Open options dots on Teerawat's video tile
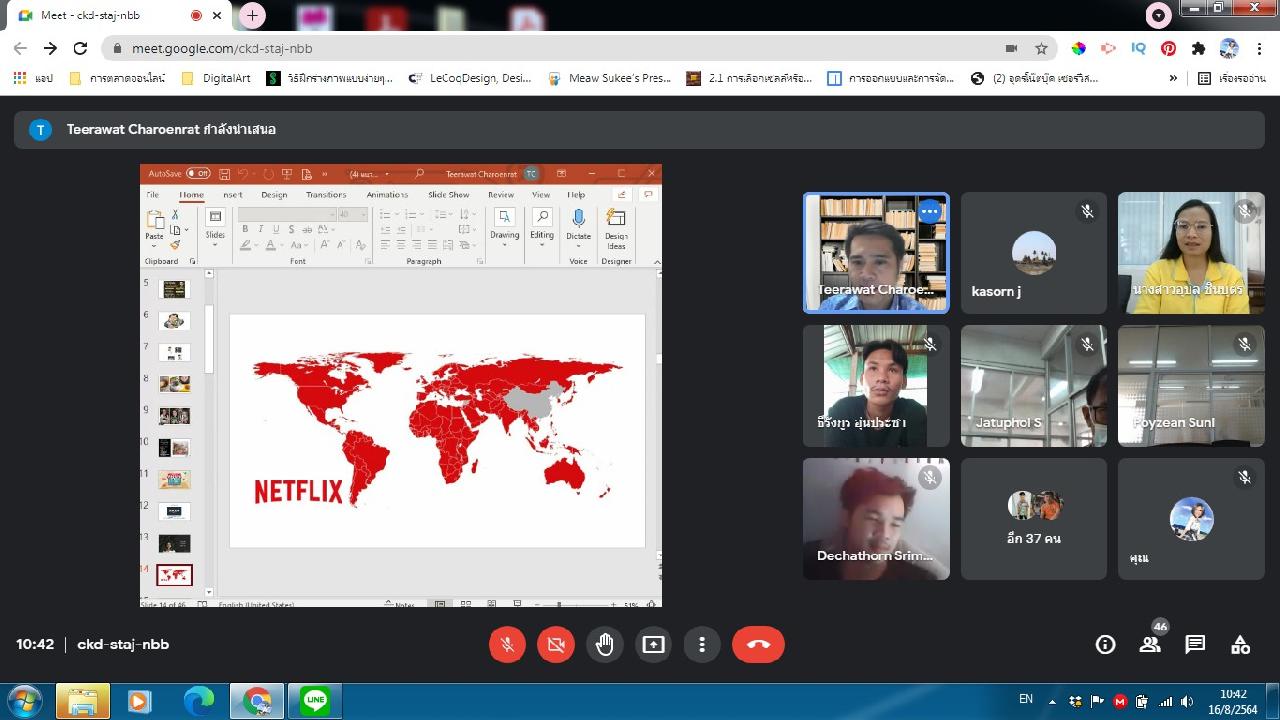1280x720 pixels. click(929, 211)
